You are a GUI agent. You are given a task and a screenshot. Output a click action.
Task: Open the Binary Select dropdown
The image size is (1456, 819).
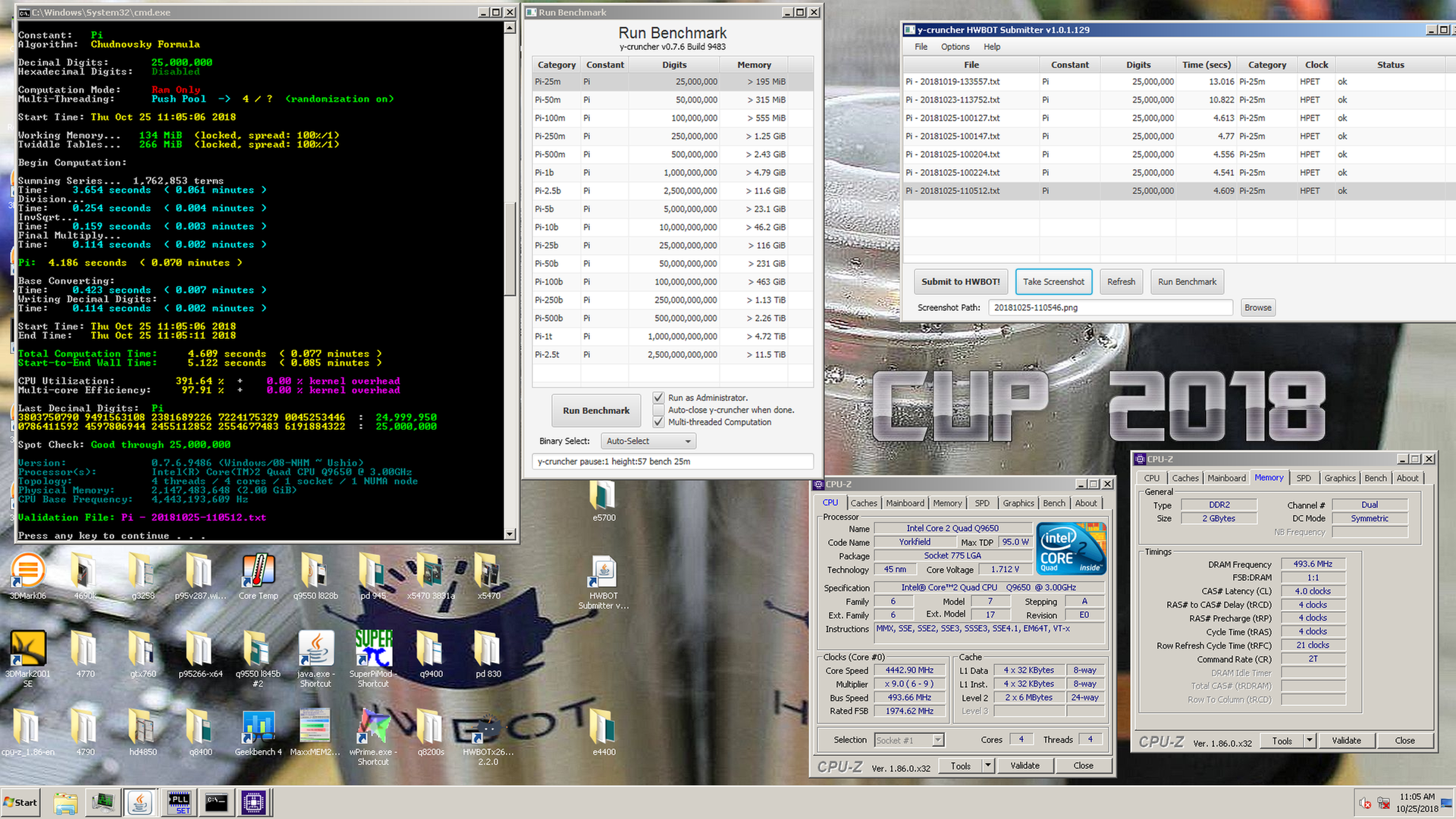click(648, 441)
